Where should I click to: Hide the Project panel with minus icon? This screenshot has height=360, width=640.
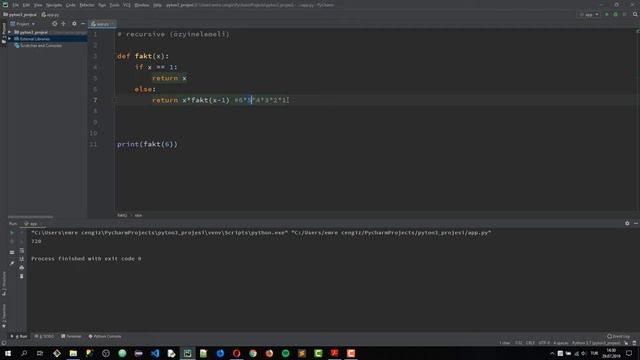click(83, 24)
